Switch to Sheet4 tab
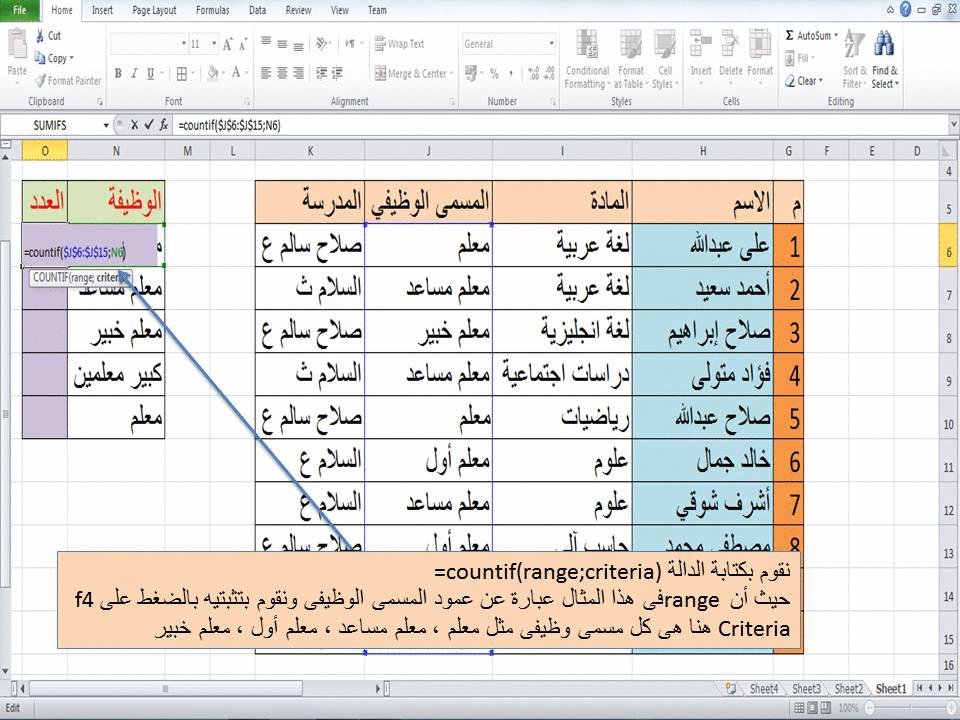Image resolution: width=960 pixels, height=720 pixels. click(763, 689)
